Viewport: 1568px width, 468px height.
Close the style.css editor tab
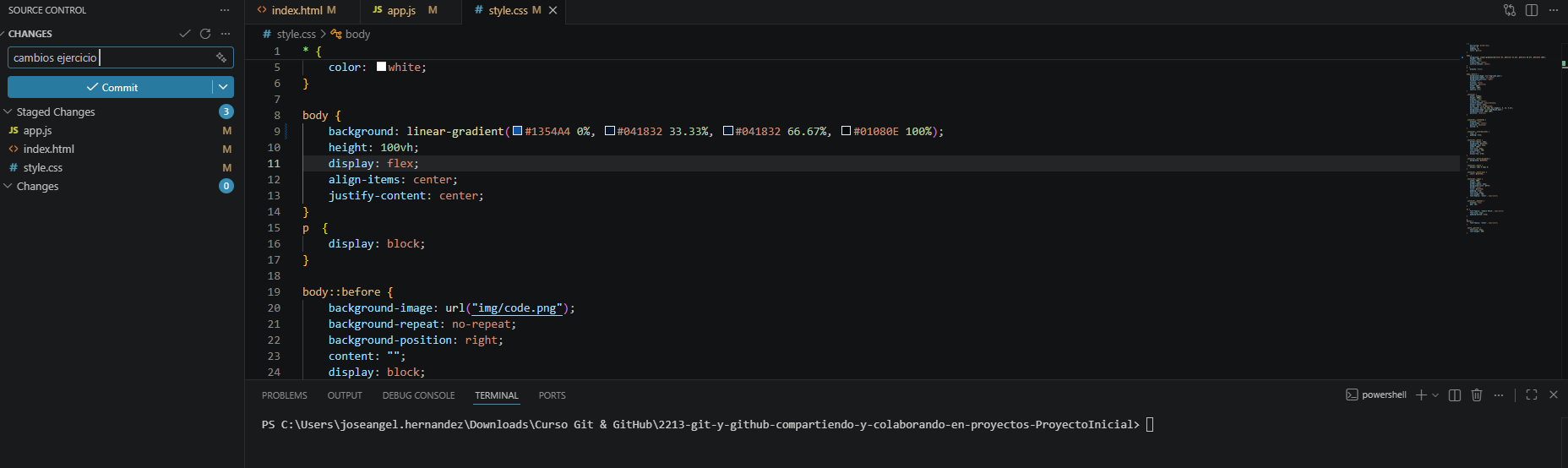553,10
